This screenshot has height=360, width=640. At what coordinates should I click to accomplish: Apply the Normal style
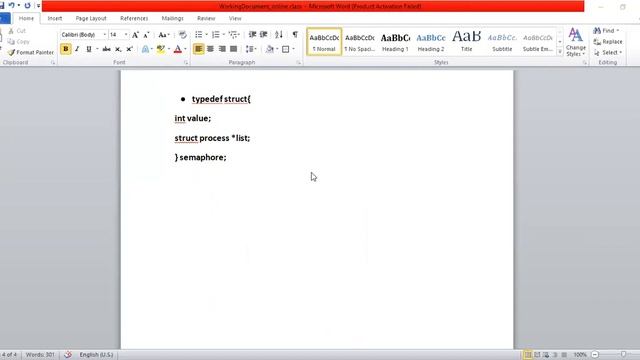[324, 42]
